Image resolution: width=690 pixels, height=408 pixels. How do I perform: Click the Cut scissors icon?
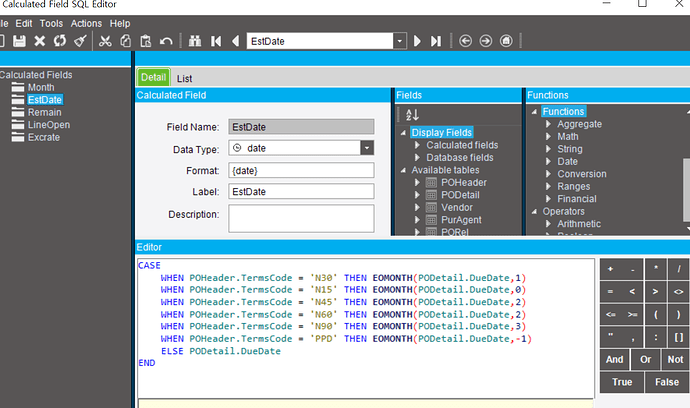pos(104,41)
